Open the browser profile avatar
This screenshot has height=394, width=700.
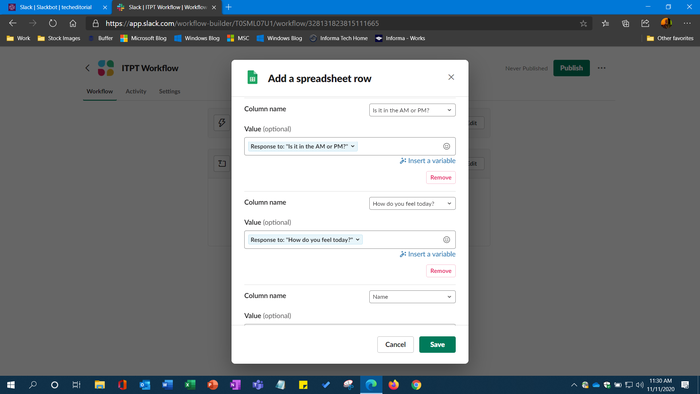click(x=666, y=23)
